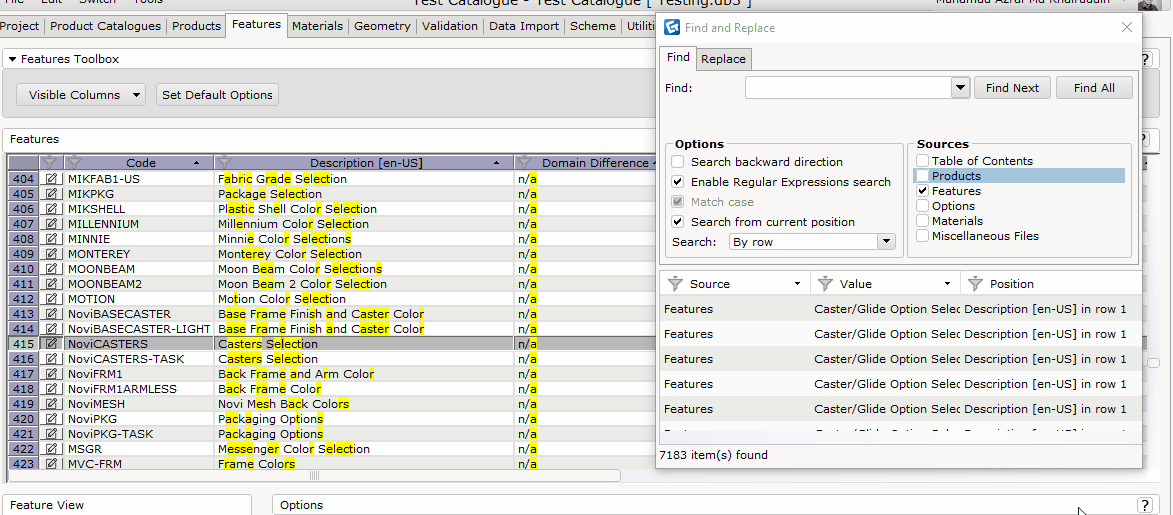Open help for the Options panel
Viewport: 1173px width, 515px height.
tap(1144, 505)
